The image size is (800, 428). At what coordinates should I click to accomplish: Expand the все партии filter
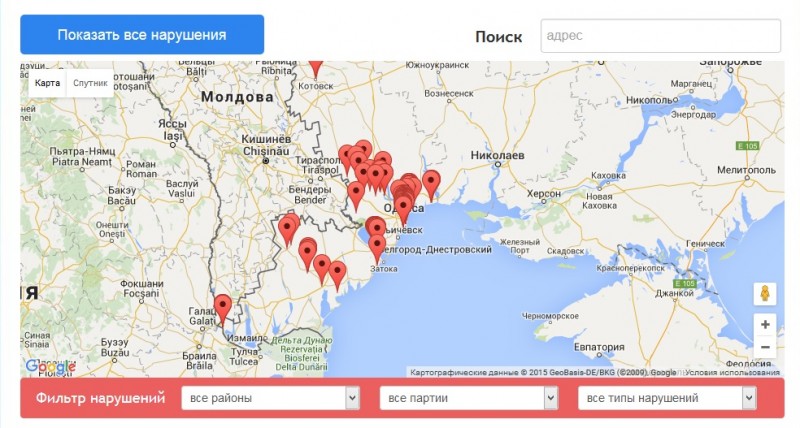coord(468,399)
